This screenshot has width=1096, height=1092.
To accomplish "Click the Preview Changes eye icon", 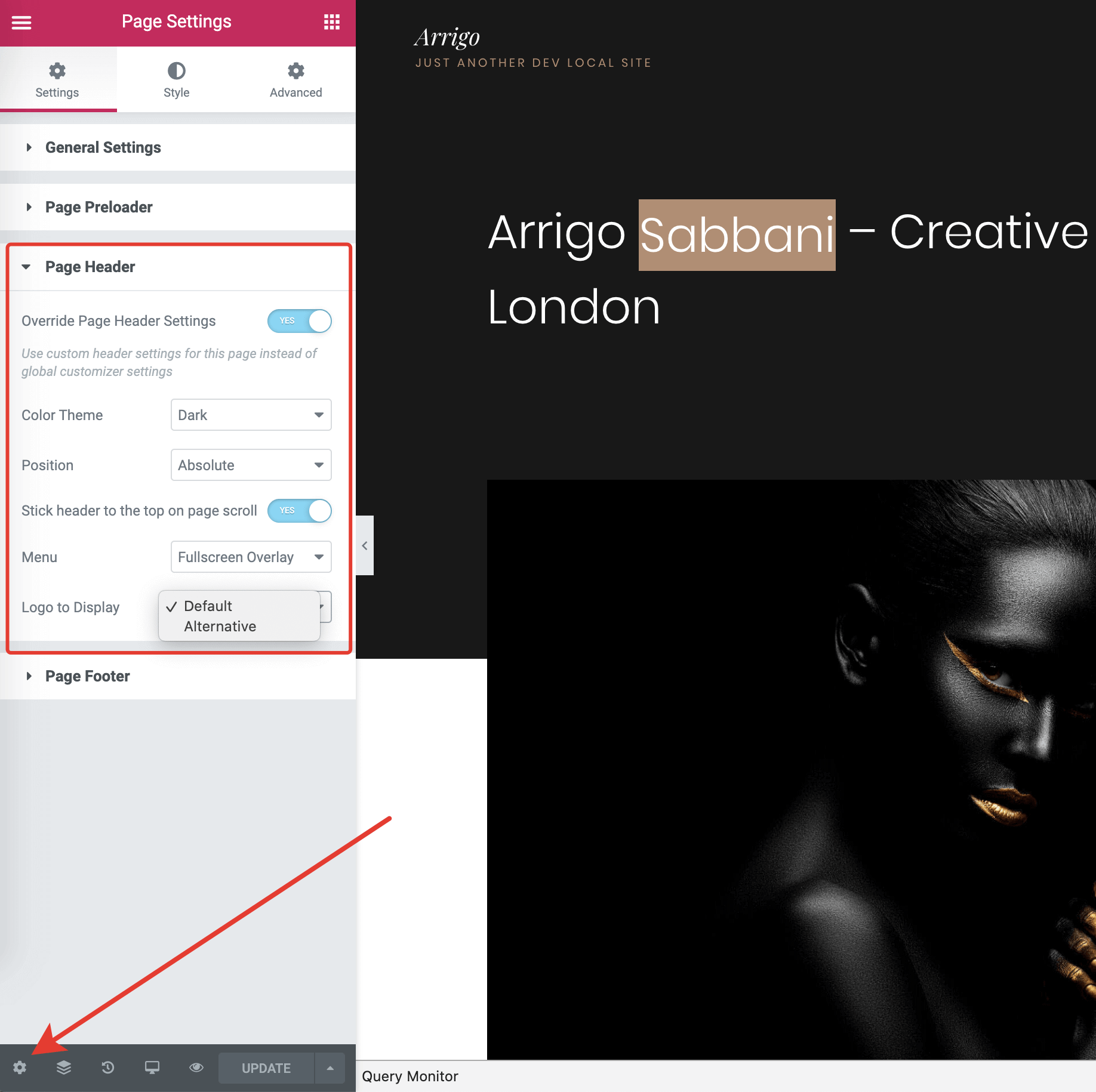I will click(x=196, y=1068).
